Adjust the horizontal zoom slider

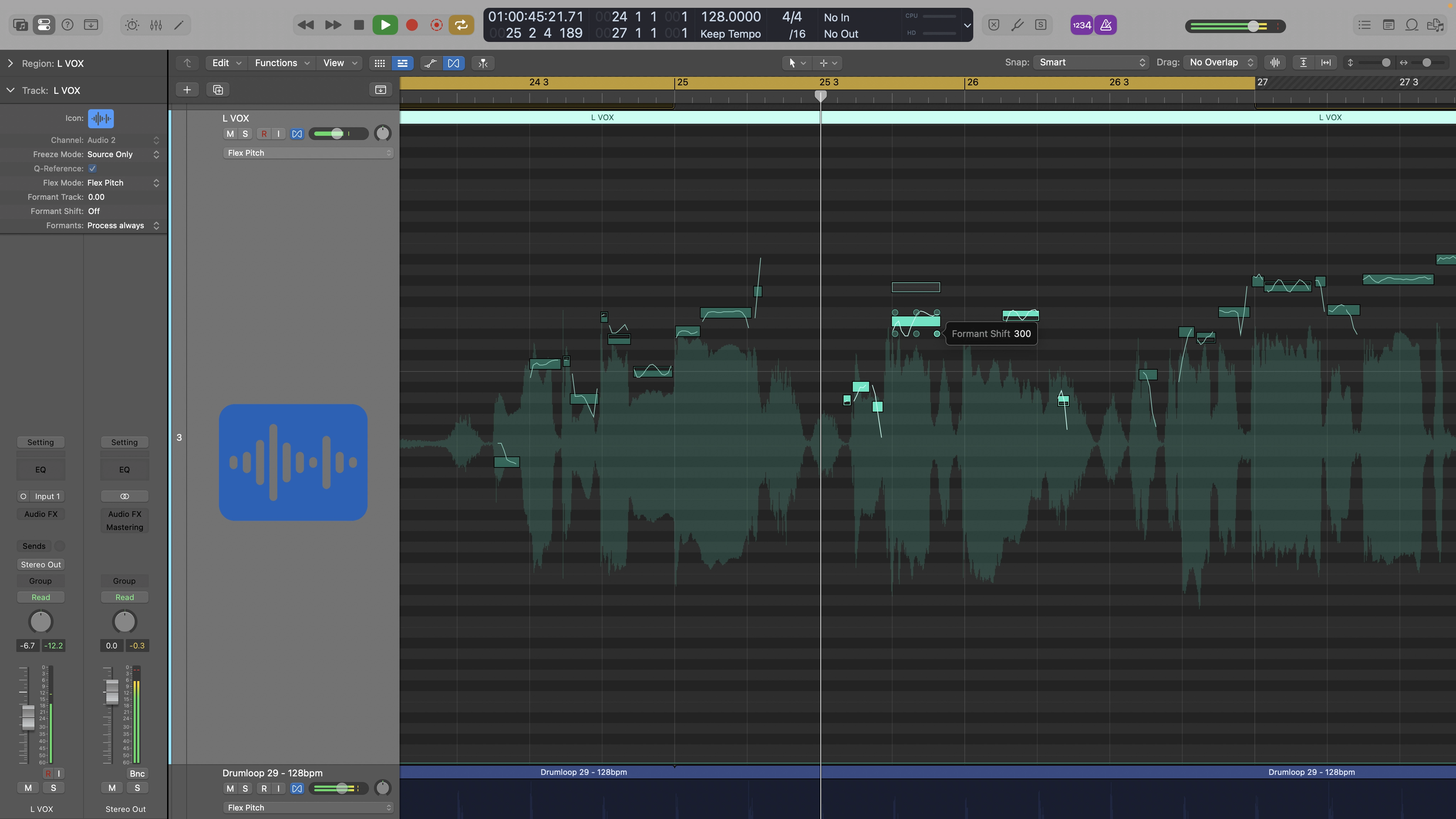(x=1426, y=63)
